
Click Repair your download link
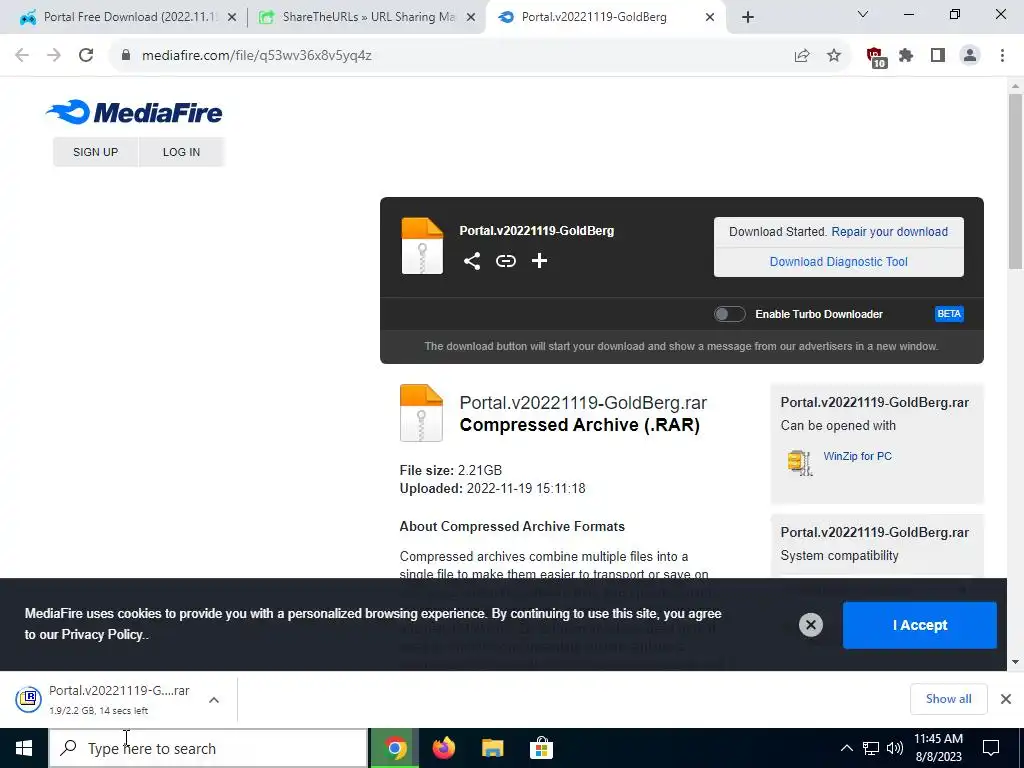tap(889, 232)
